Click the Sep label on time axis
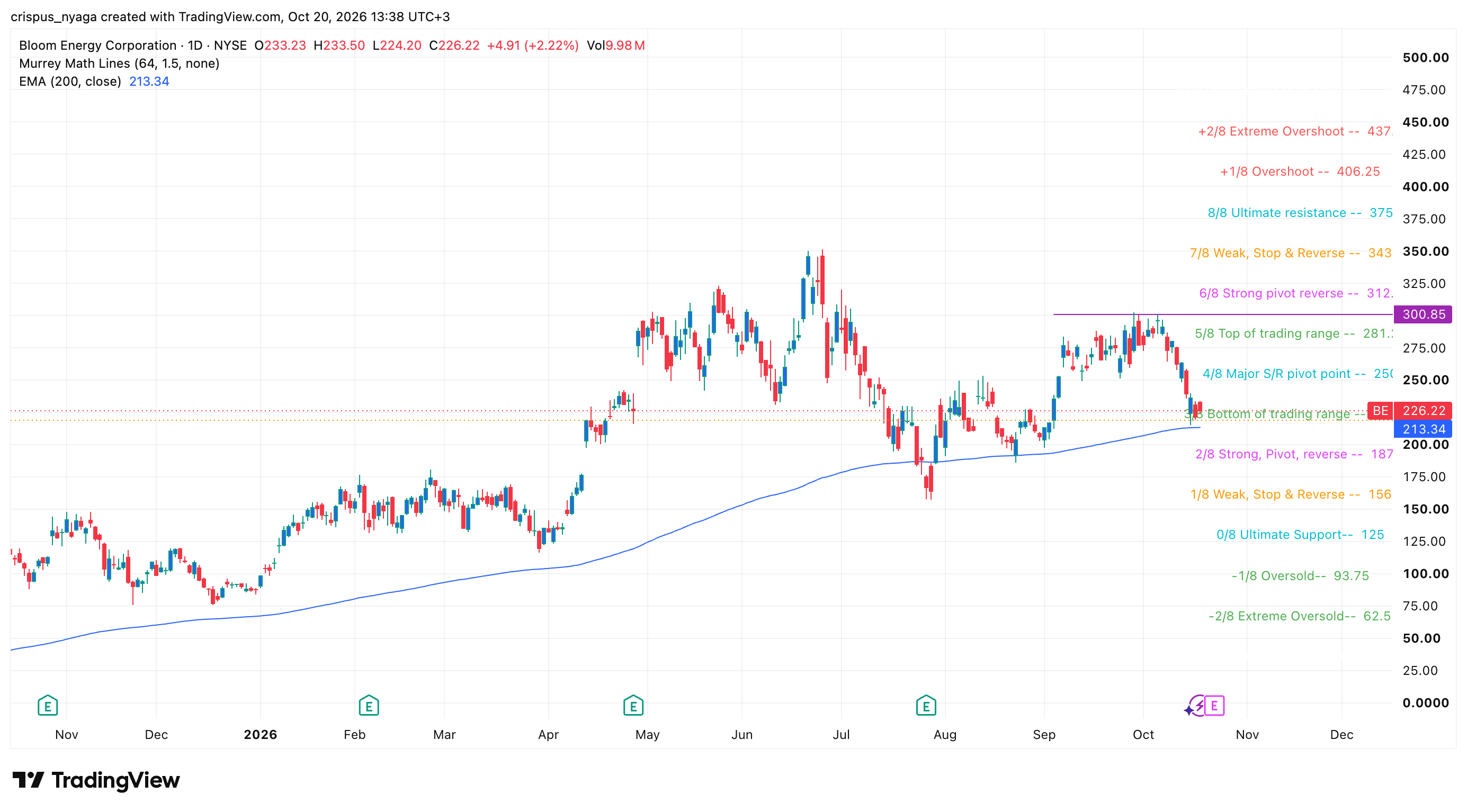Image resolution: width=1467 pixels, height=812 pixels. [x=1044, y=735]
